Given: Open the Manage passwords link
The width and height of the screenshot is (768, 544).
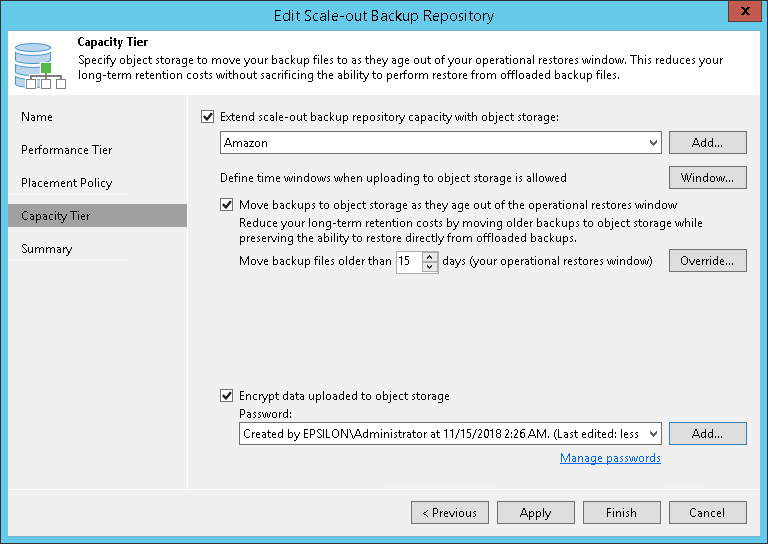Looking at the screenshot, I should click(x=610, y=458).
